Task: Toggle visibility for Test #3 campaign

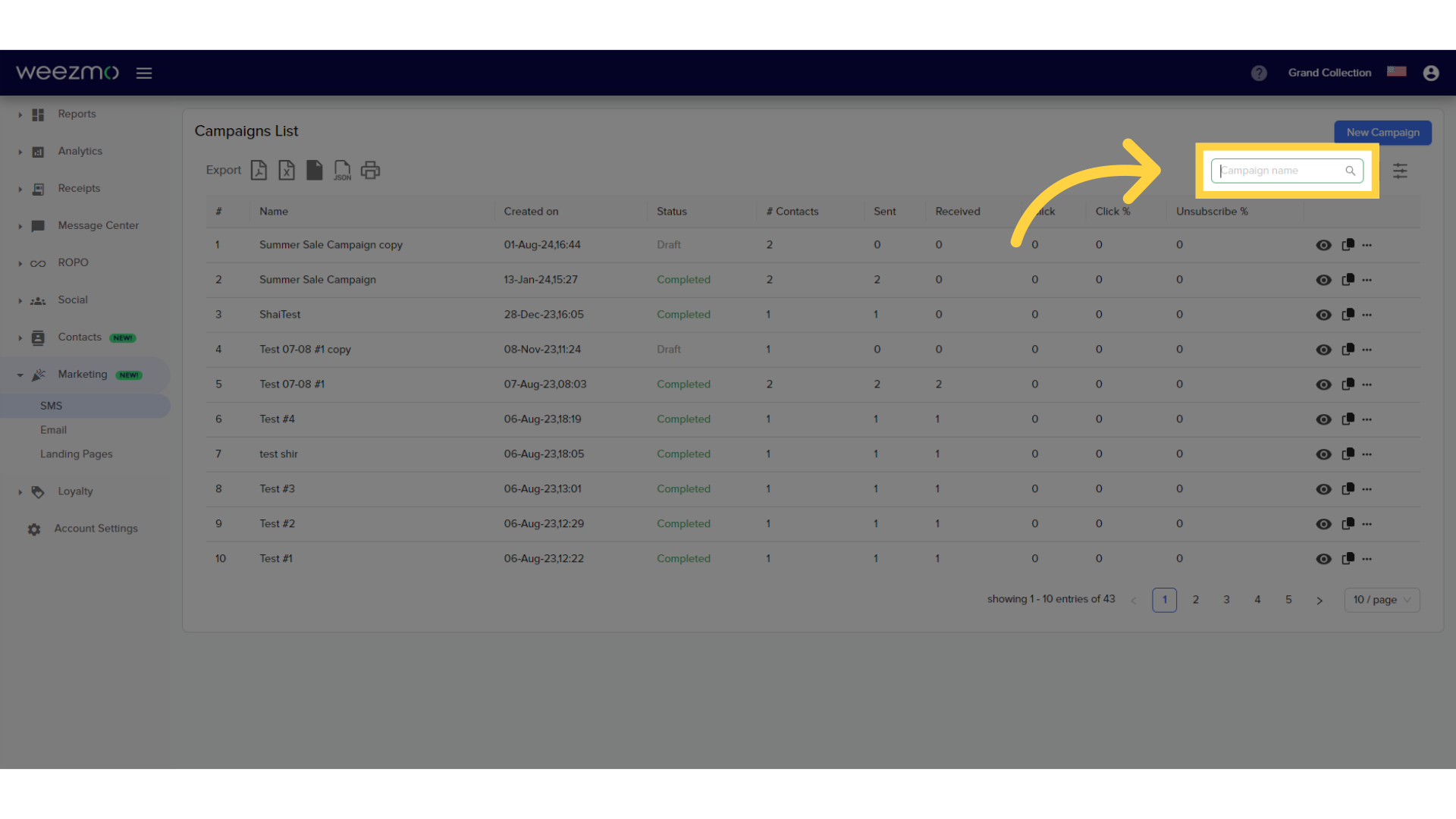Action: pos(1323,489)
